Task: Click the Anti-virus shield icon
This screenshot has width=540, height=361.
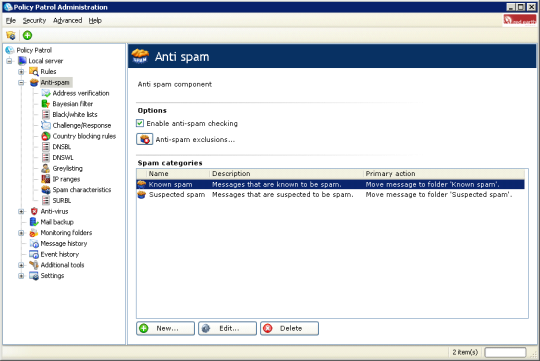Action: [34, 211]
